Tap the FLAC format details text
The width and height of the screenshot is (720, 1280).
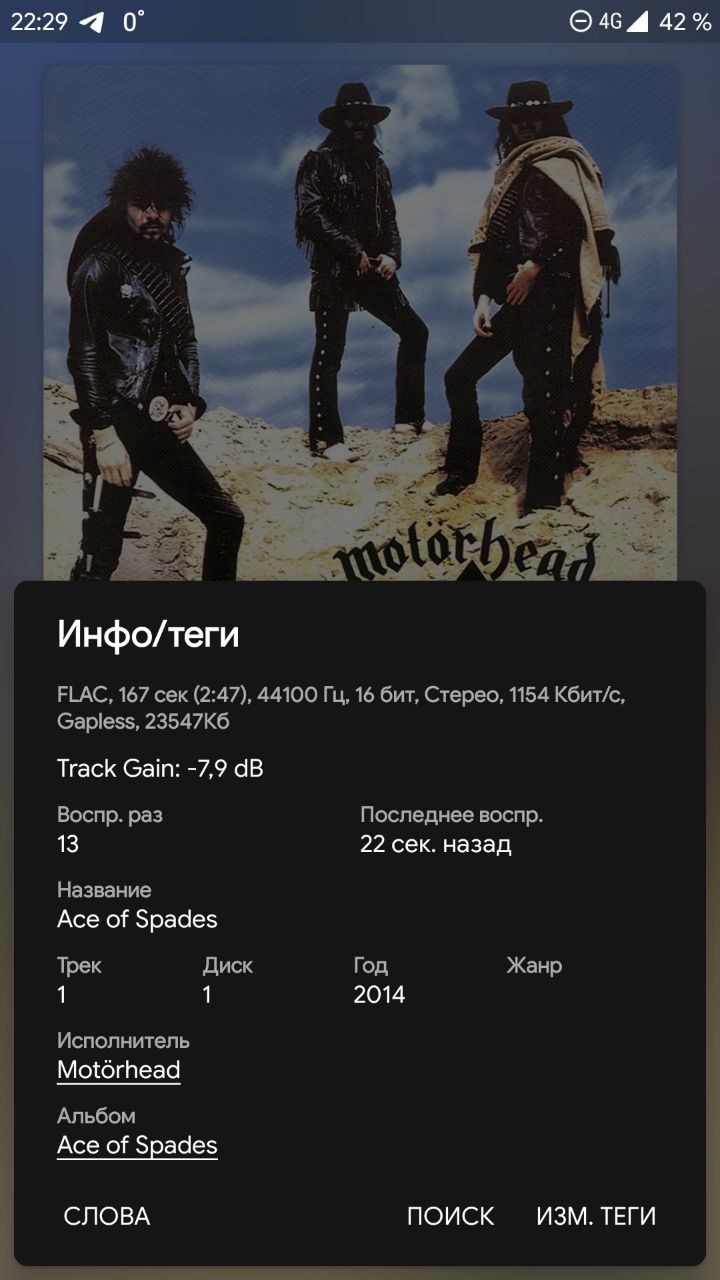point(341,707)
